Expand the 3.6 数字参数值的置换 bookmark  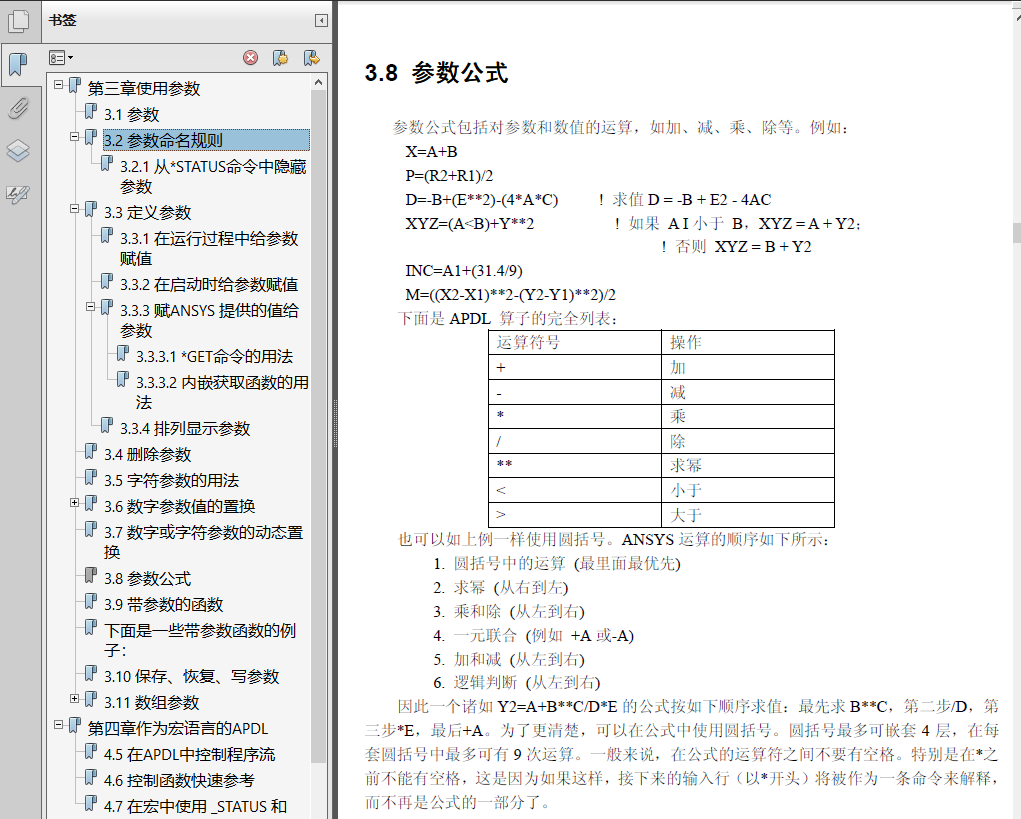75,503
